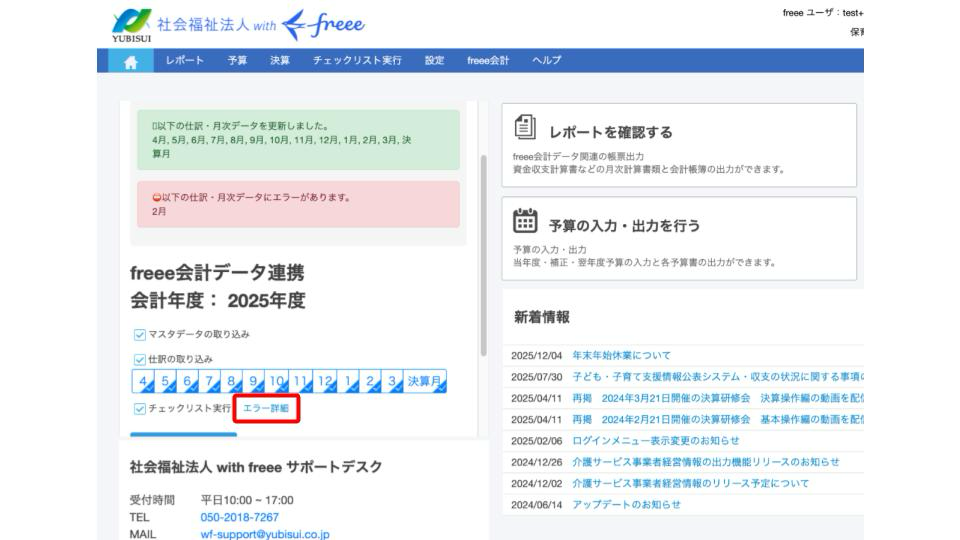Image resolution: width=960 pixels, height=540 pixels.
Task: Click the 2025/12/04 news date
Action: (536, 355)
